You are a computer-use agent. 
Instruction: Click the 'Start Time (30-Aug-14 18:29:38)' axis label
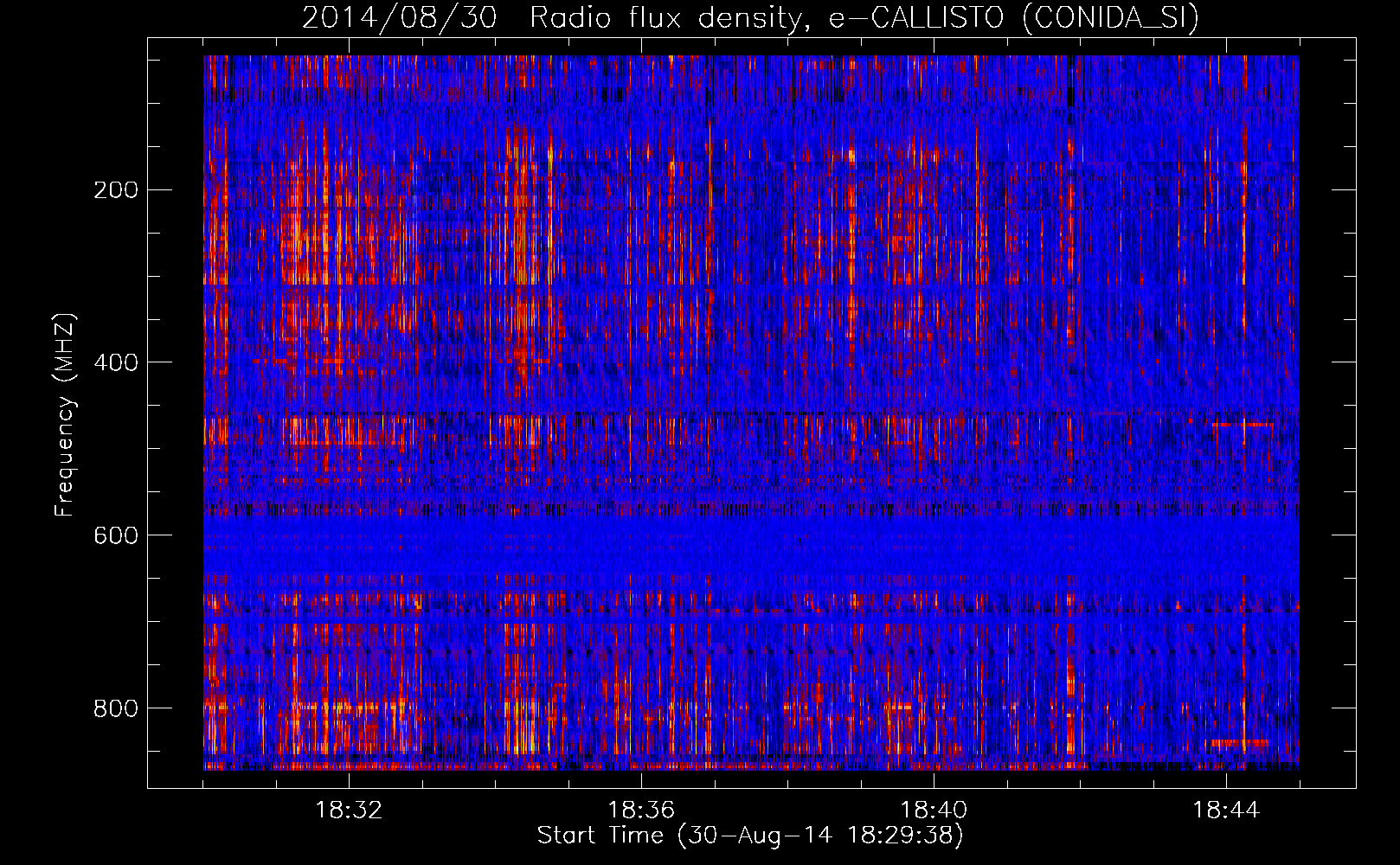click(x=750, y=836)
